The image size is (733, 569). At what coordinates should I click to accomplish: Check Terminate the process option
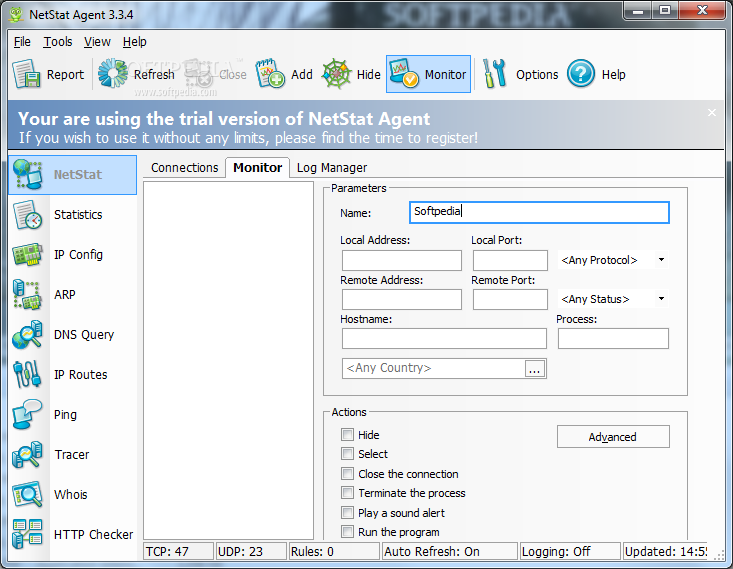347,493
